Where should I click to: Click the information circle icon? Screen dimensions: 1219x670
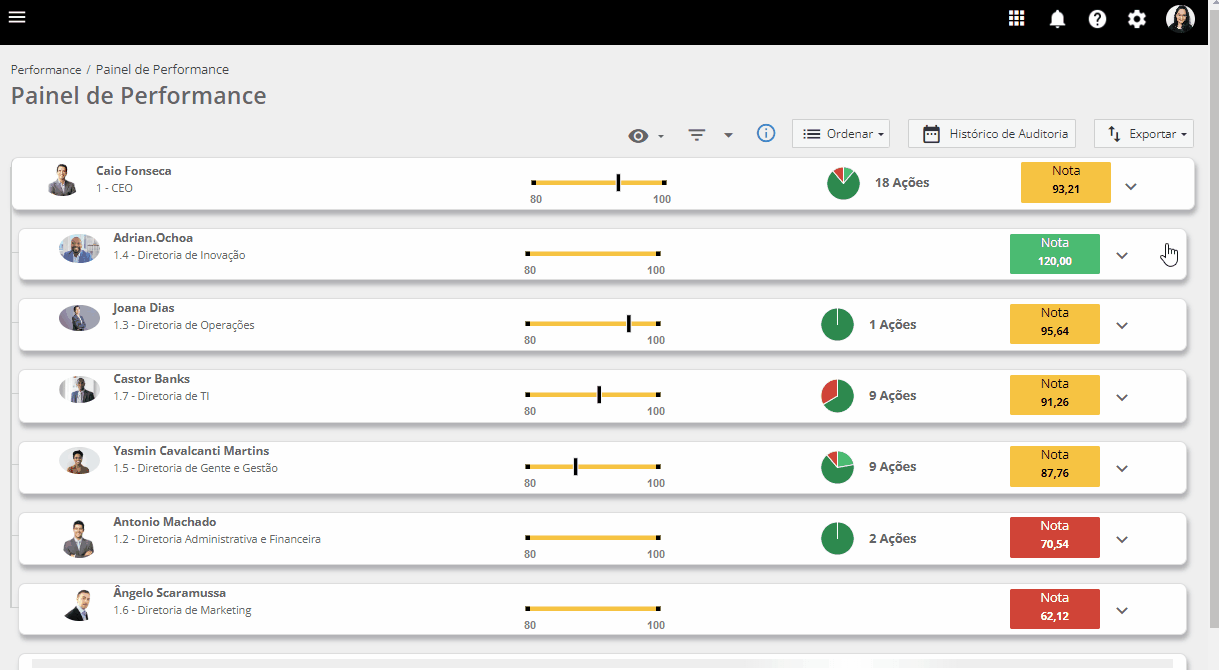(766, 133)
